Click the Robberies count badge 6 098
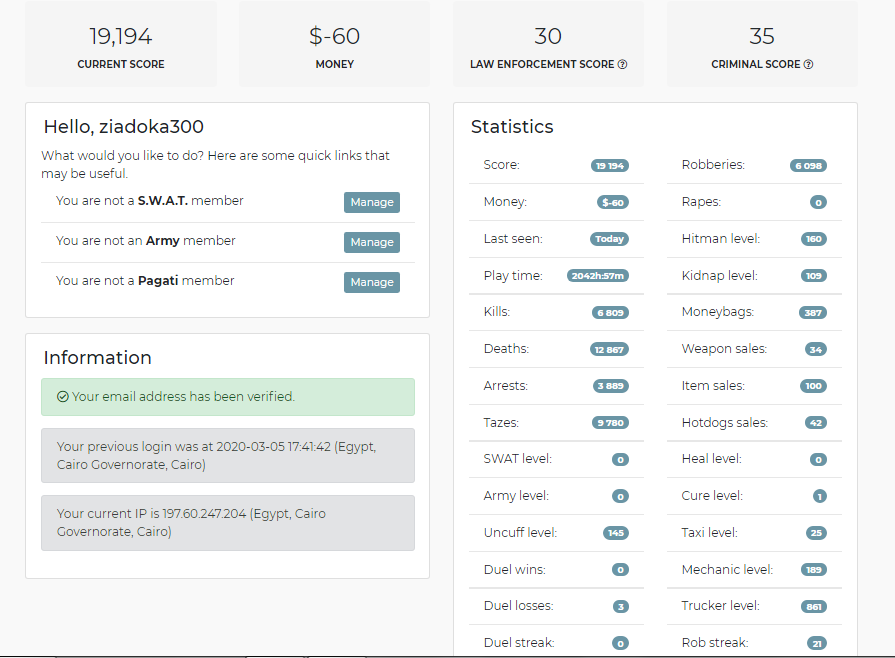The height and width of the screenshot is (658, 895). (x=808, y=165)
